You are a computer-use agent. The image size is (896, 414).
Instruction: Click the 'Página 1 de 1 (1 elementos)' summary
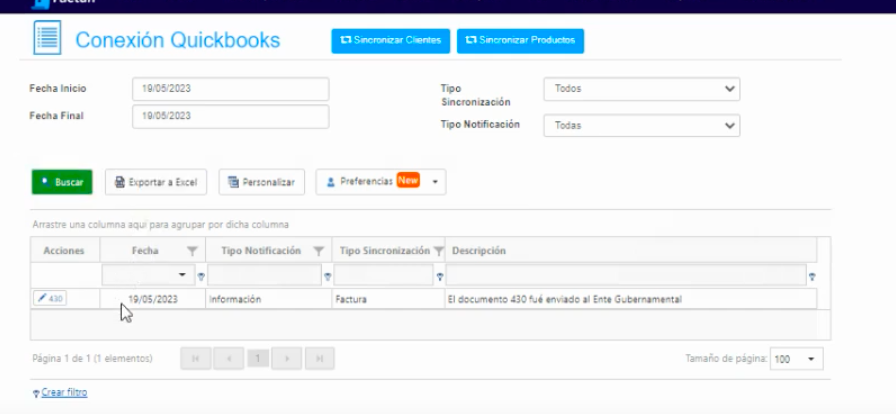[93, 359]
